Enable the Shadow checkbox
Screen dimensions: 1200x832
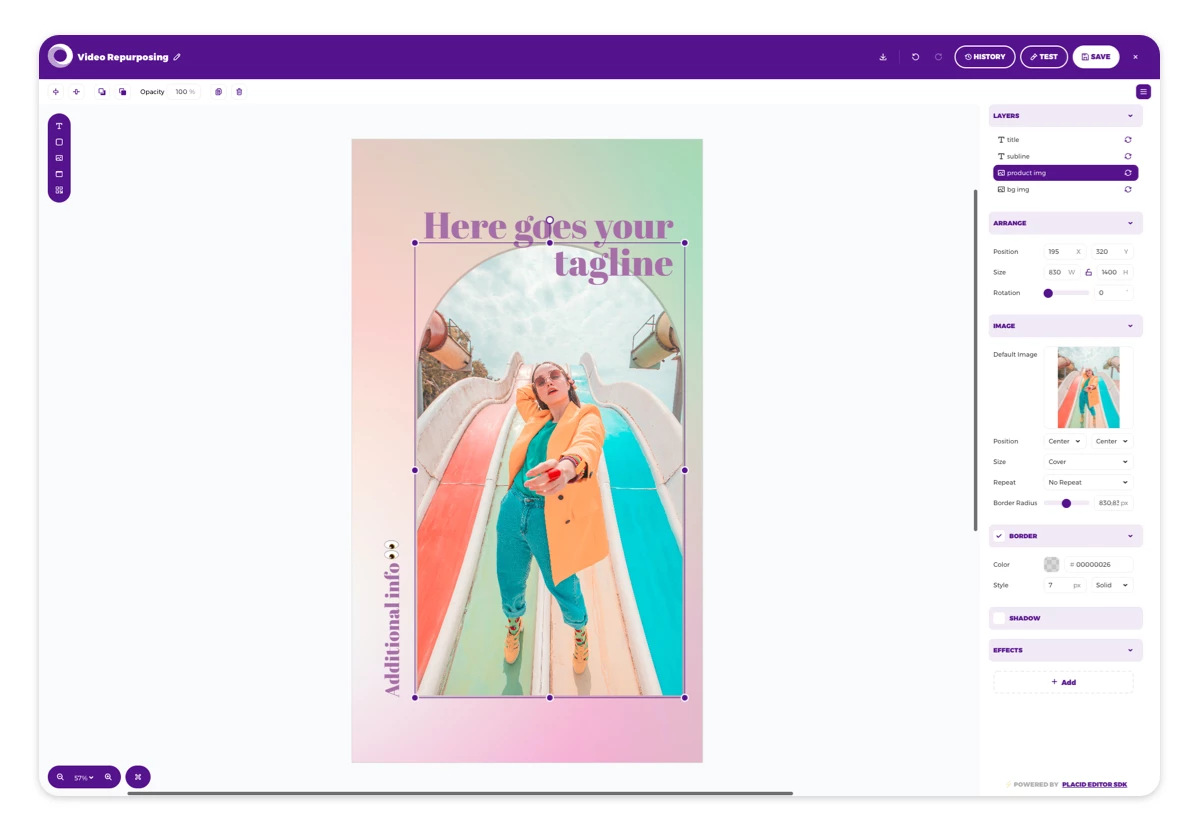pos(999,618)
